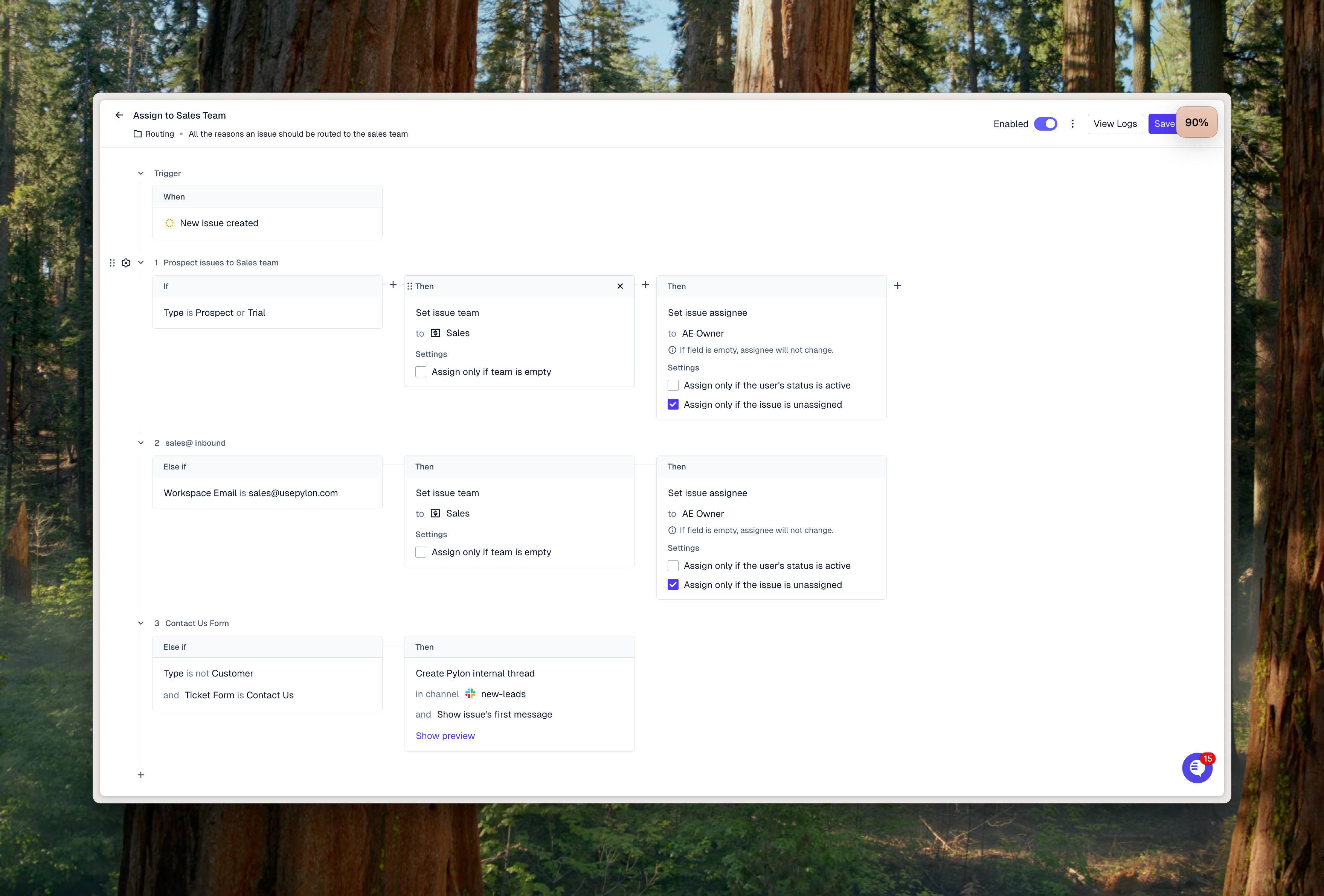Click plus between If and Then blocks
This screenshot has width=1324, height=896.
393,285
